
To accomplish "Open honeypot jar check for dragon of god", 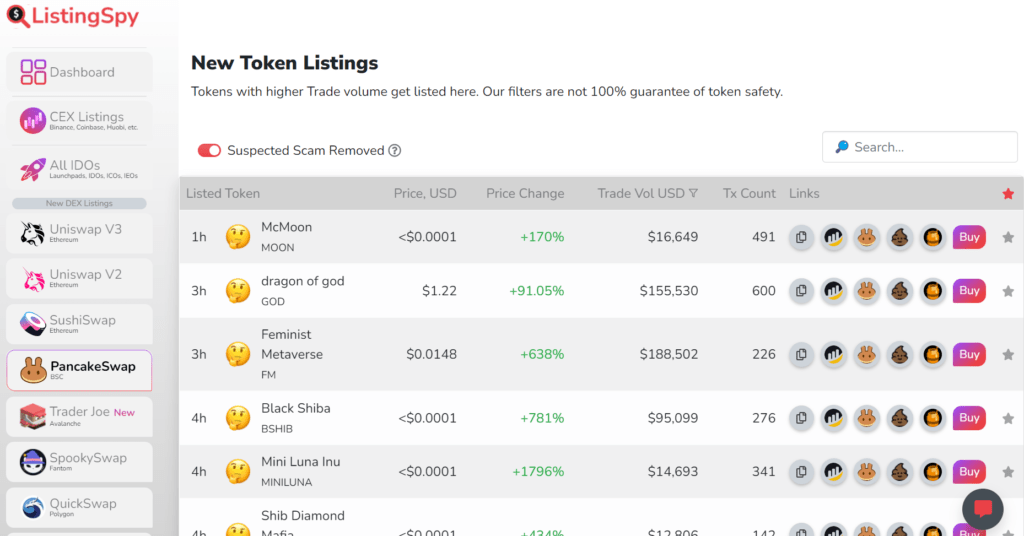I will pos(933,291).
